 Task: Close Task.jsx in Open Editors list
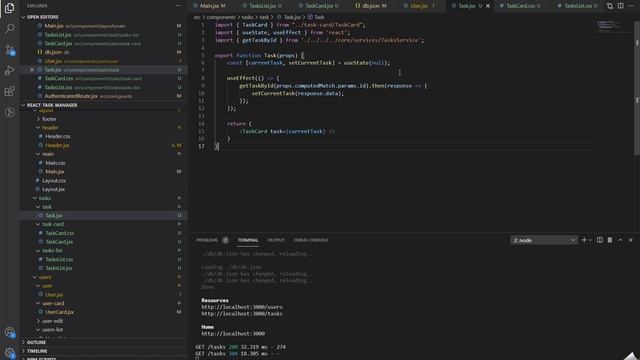pyautogui.click(x=32, y=70)
